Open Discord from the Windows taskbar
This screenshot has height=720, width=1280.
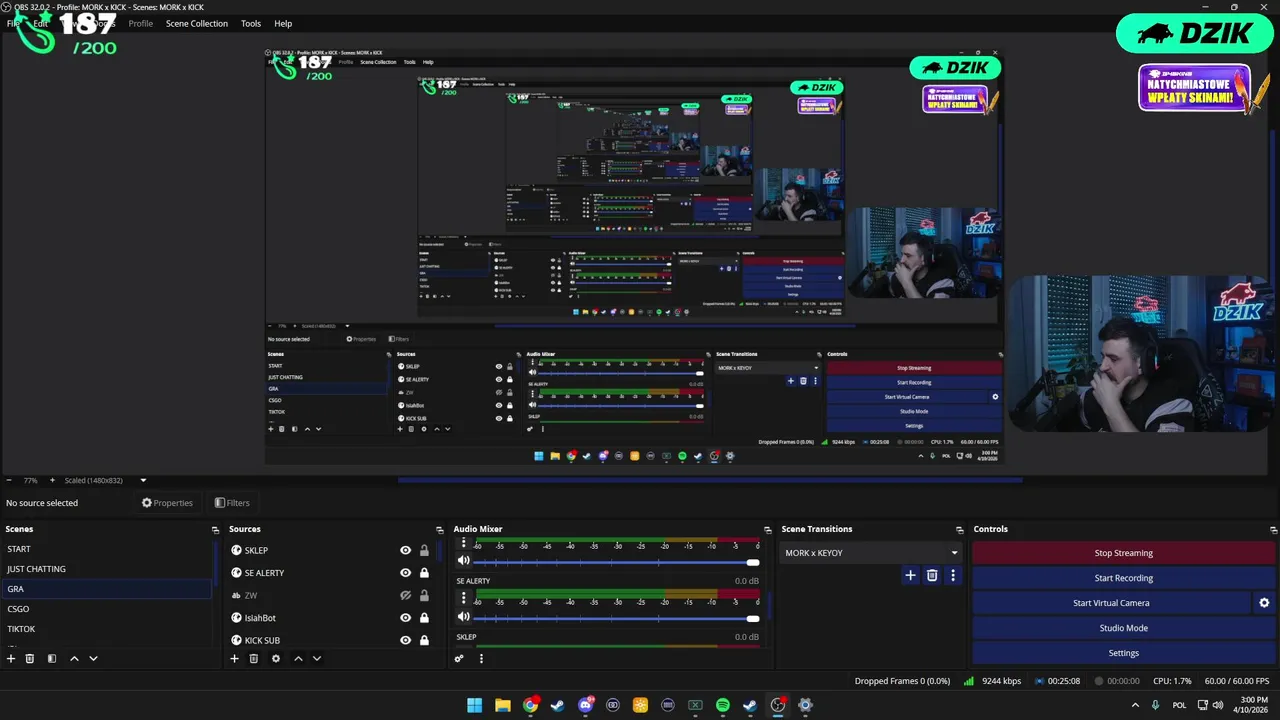tap(586, 705)
